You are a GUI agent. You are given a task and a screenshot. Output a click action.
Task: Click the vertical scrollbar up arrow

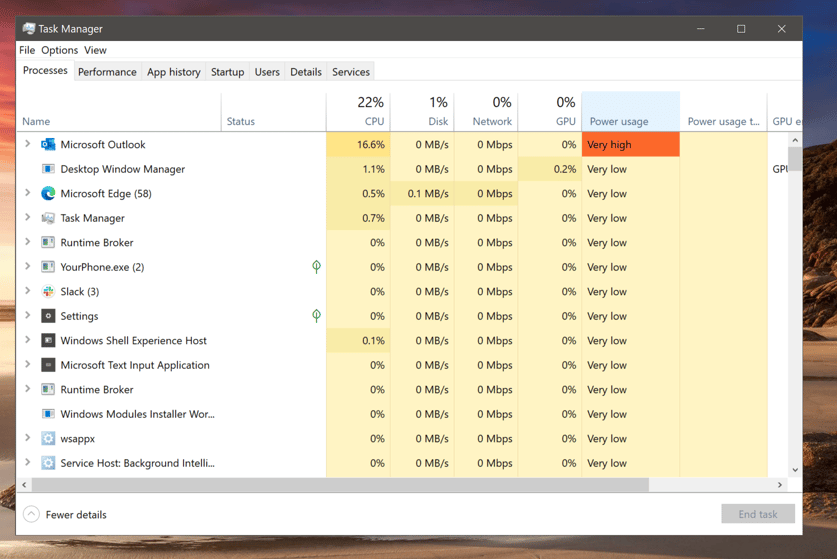[x=795, y=140]
